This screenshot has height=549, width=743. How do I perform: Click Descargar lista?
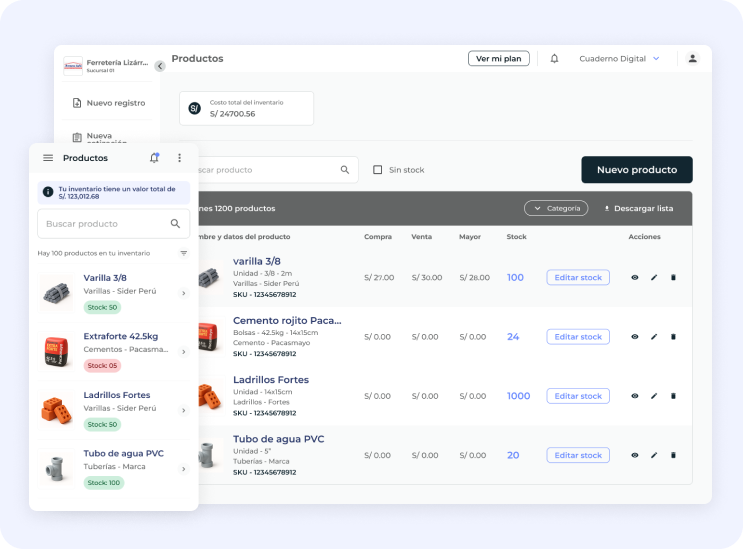click(639, 208)
